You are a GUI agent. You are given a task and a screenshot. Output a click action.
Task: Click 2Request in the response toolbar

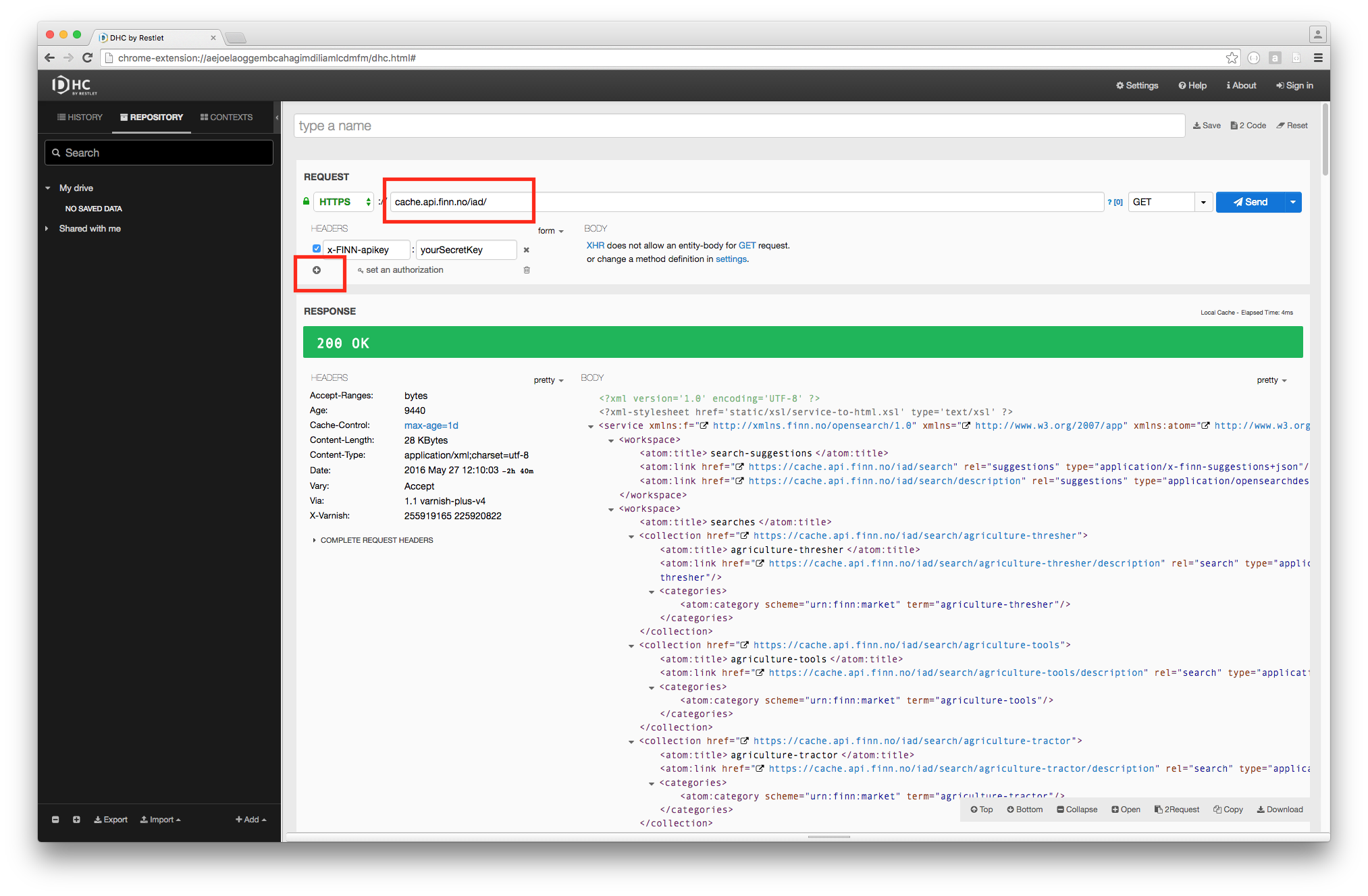click(1177, 810)
